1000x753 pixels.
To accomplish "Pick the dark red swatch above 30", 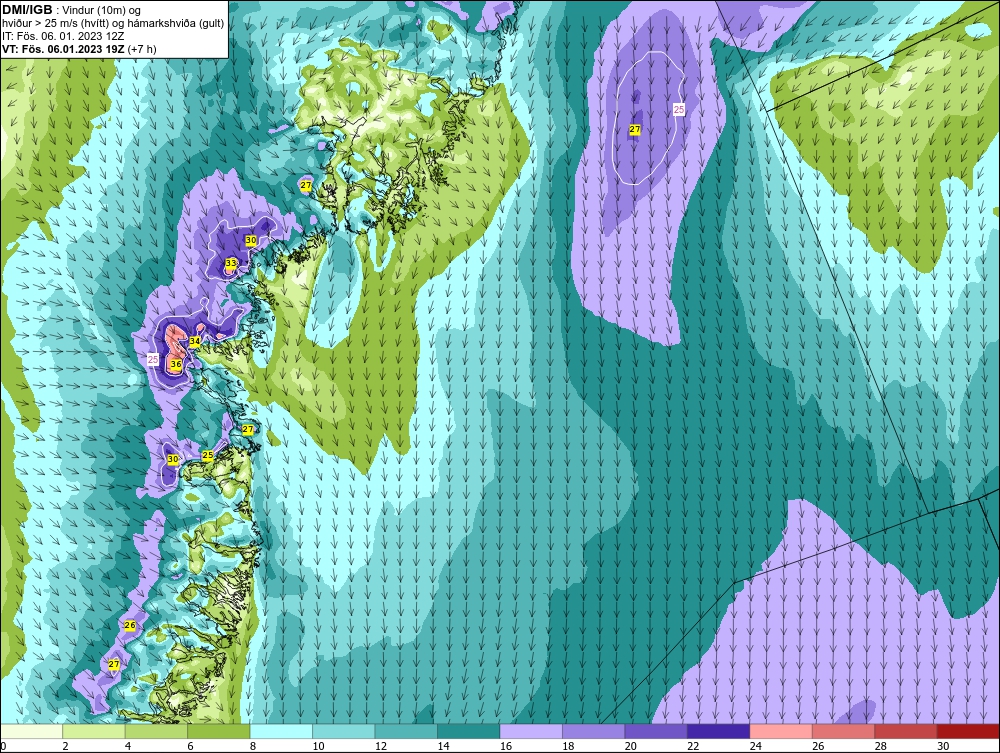I will point(969,731).
